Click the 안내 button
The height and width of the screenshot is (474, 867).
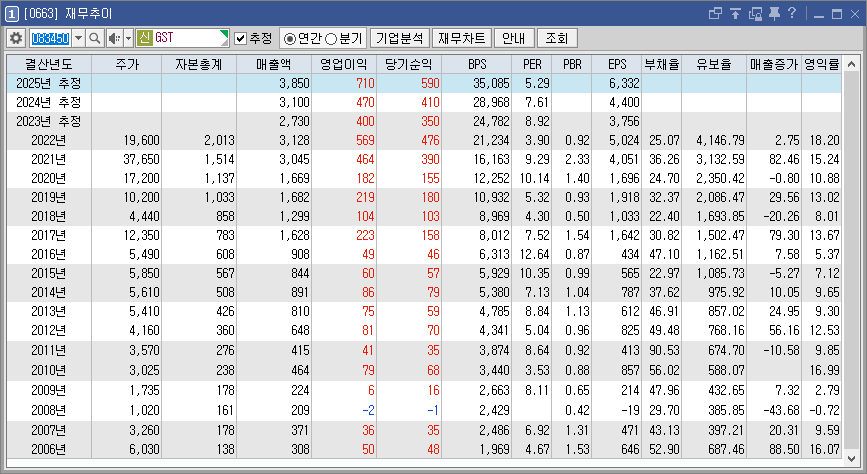[x=514, y=38]
